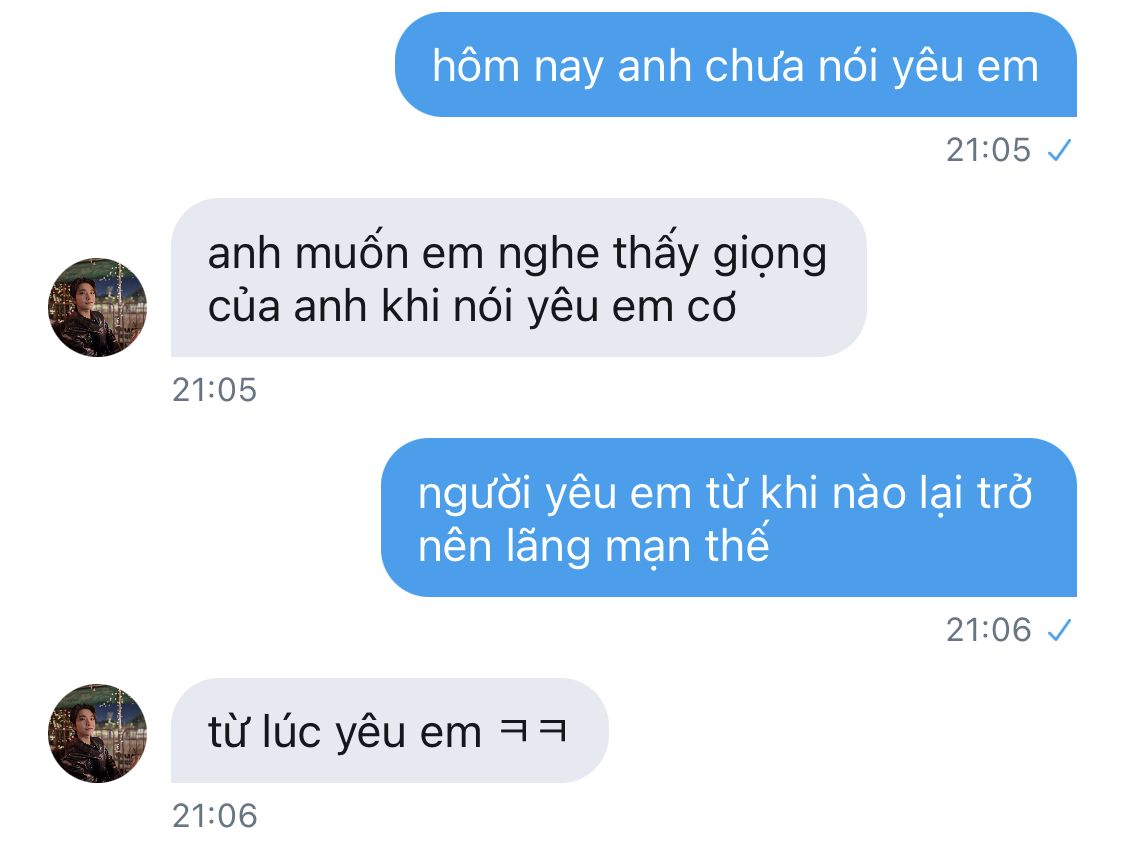Viewport: 1125px width, 850px height.
Task: Select the 'hôm nay anh chưa nói yêu em' bubble
Action: click(735, 65)
